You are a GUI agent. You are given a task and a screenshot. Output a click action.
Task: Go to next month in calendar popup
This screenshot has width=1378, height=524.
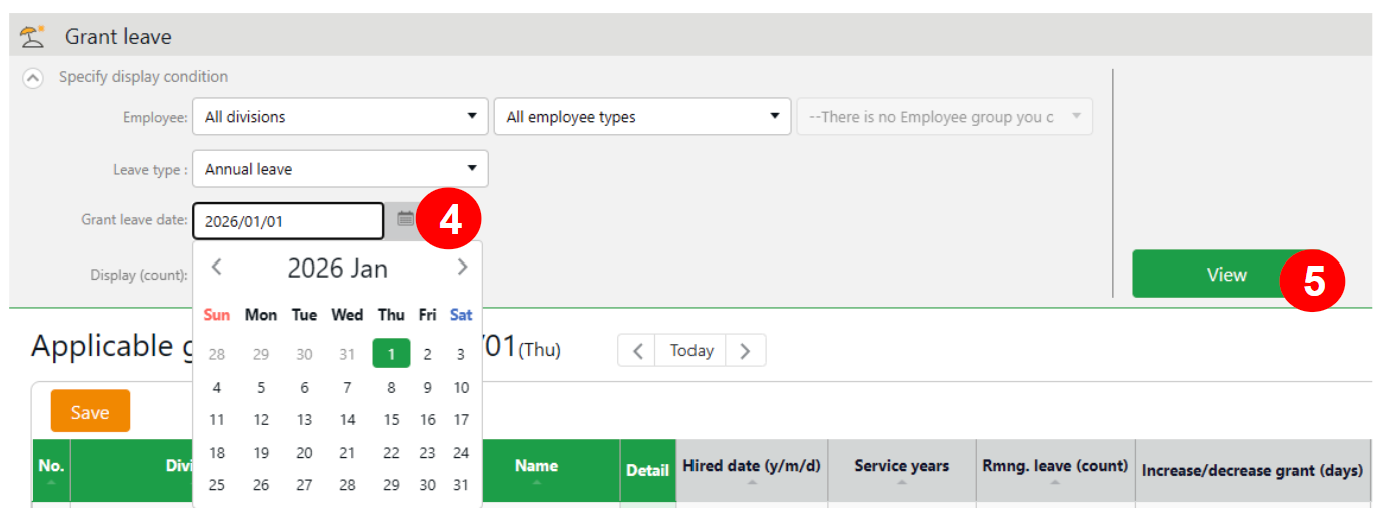(462, 267)
